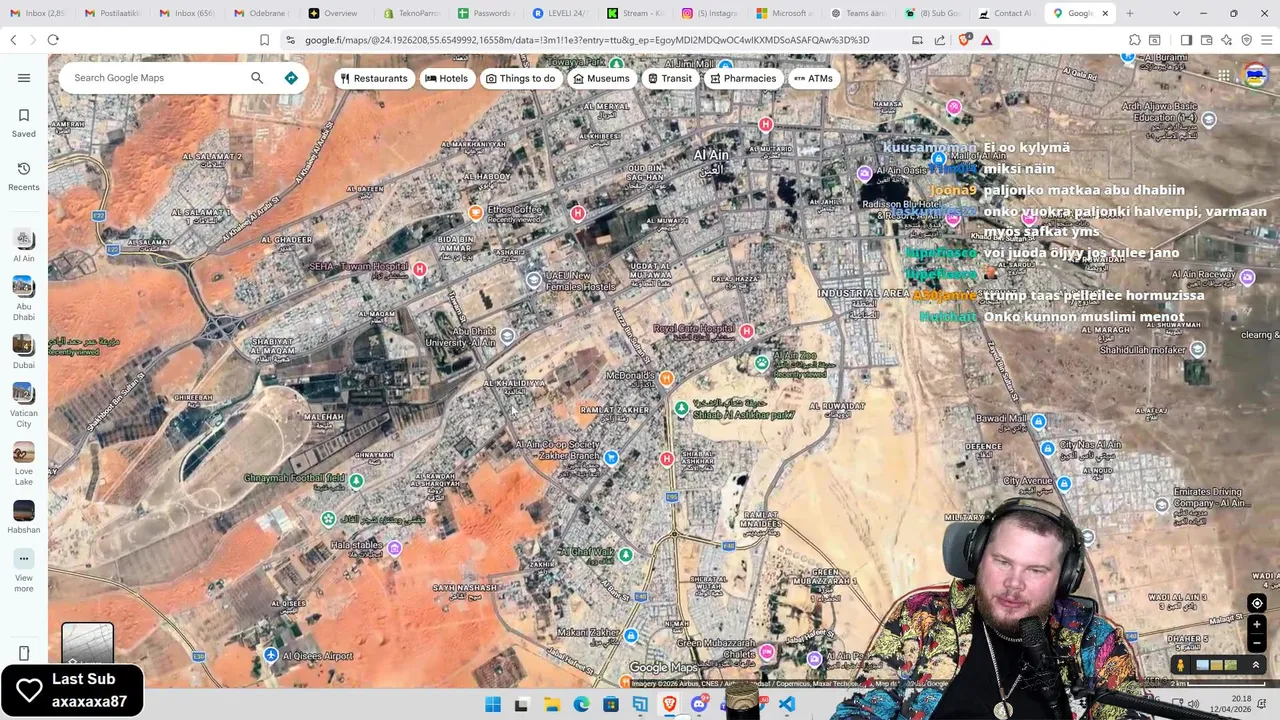This screenshot has width=1280, height=720.
Task: Expand View more recents
Action: [24, 570]
